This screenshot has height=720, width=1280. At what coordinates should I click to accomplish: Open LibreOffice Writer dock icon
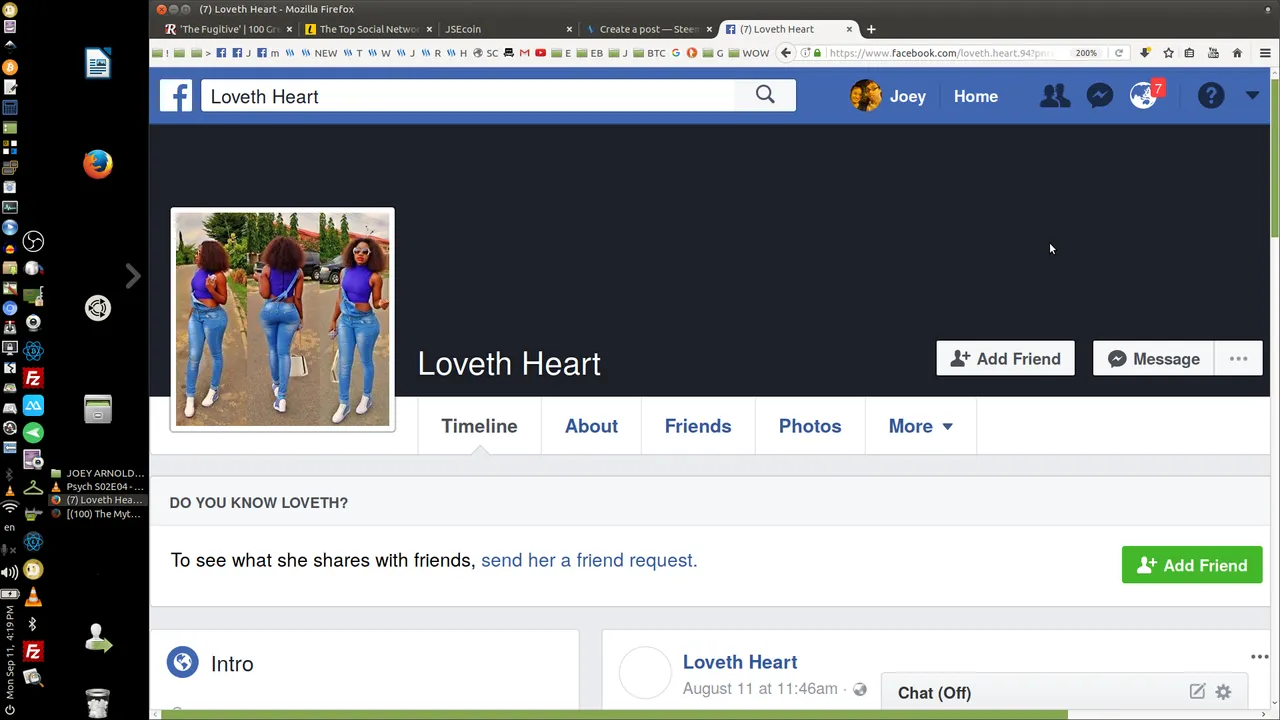pyautogui.click(x=98, y=64)
